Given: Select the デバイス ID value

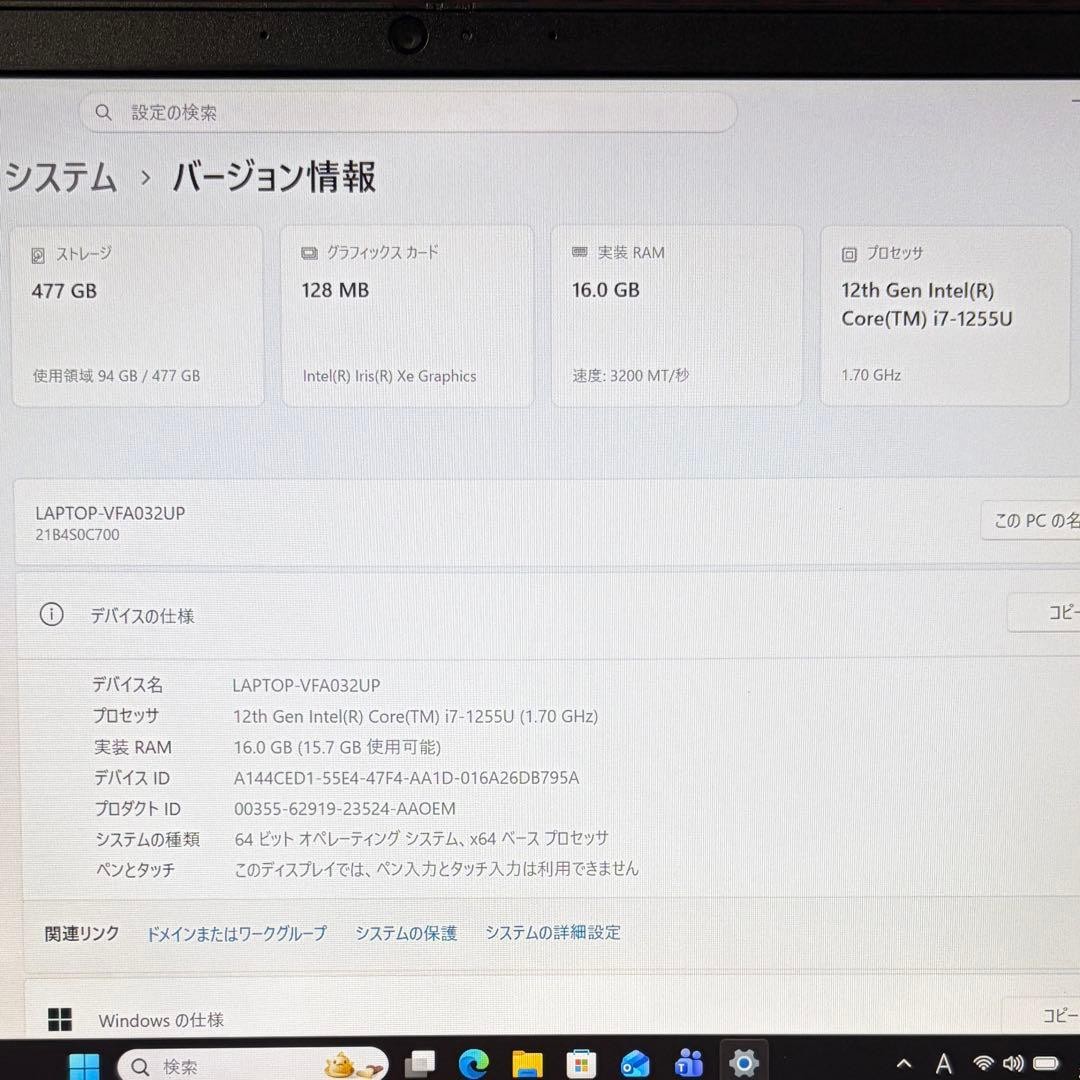Looking at the screenshot, I should click(406, 778).
